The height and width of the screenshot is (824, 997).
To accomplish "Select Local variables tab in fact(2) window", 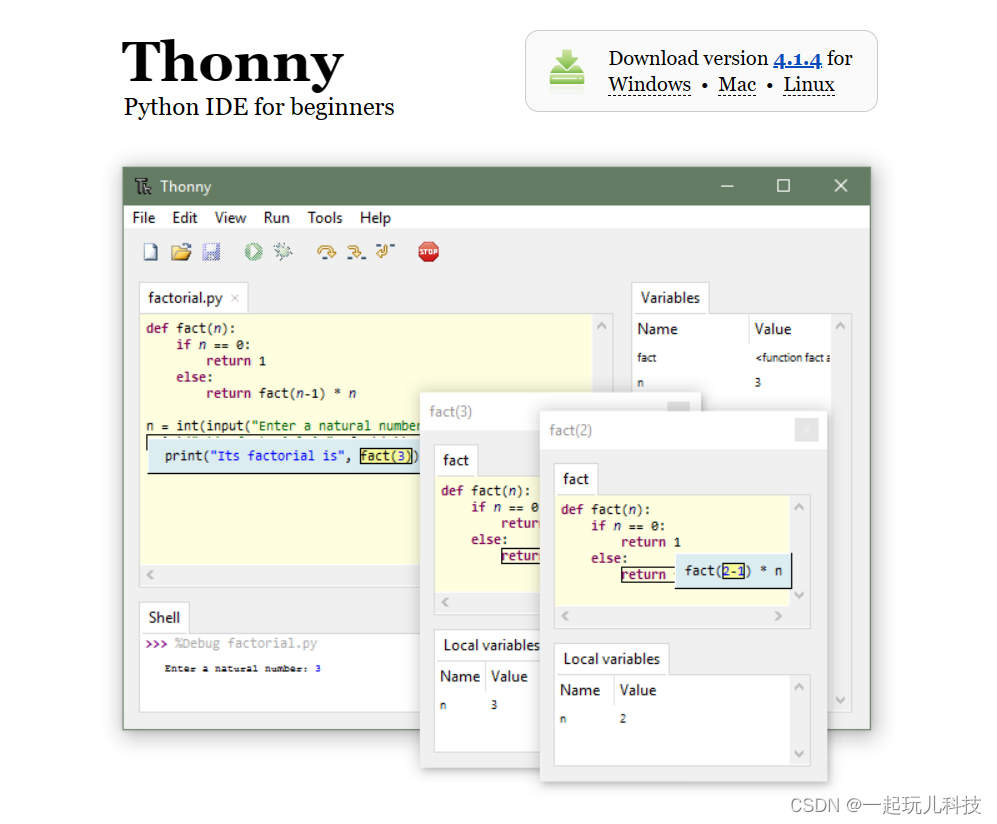I will click(612, 659).
